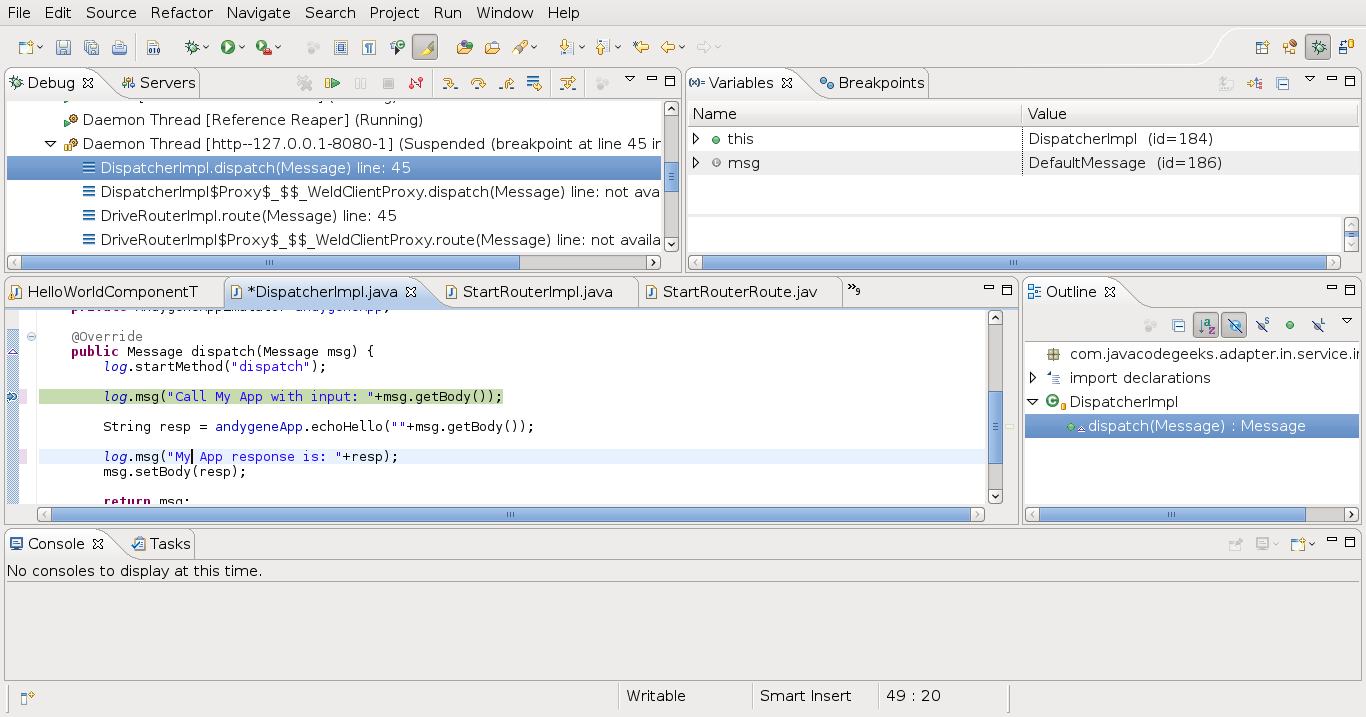
Task: Expand import declarations in Outline
Action: tap(1033, 378)
